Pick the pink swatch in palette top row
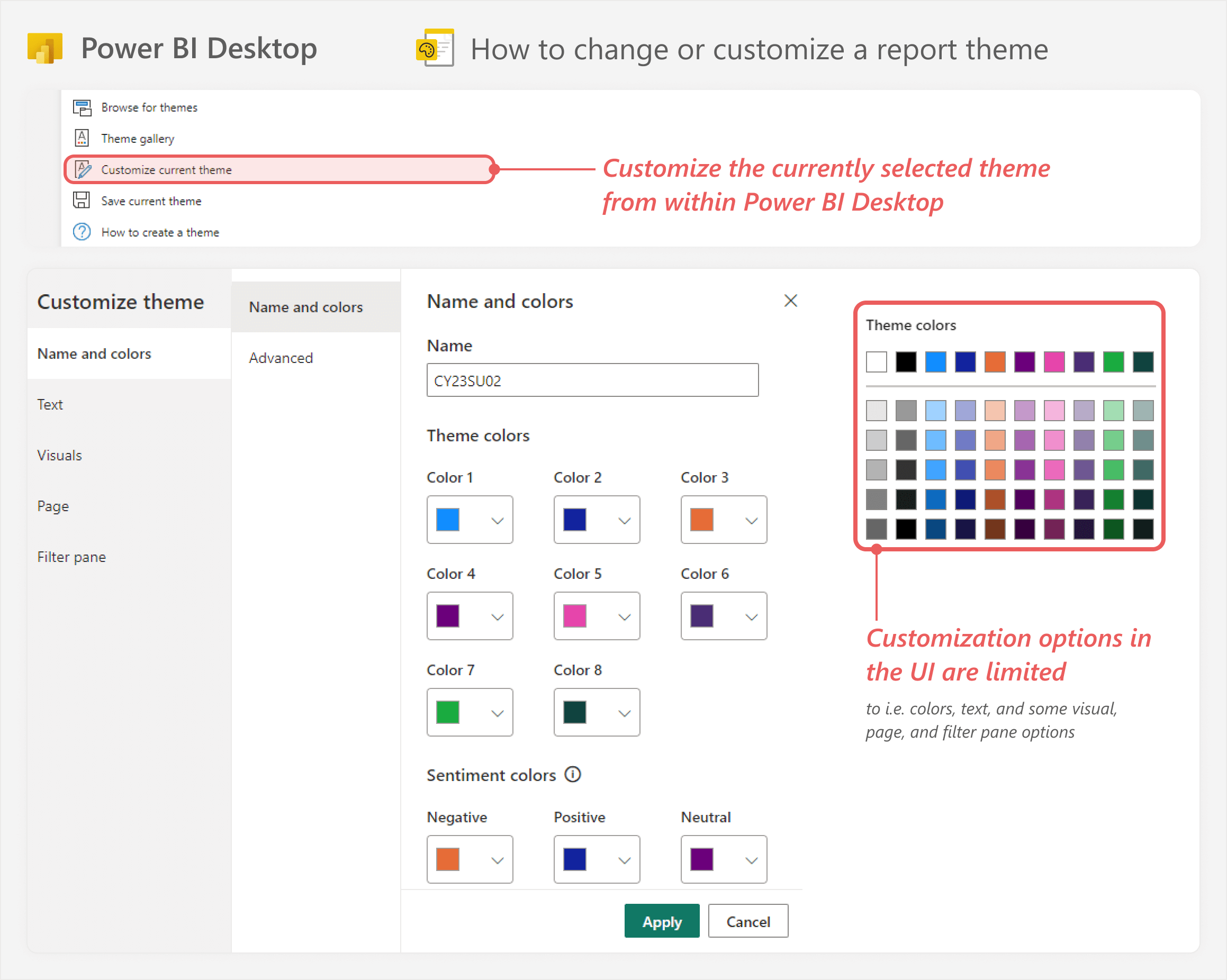The height and width of the screenshot is (980, 1227). [x=1054, y=362]
